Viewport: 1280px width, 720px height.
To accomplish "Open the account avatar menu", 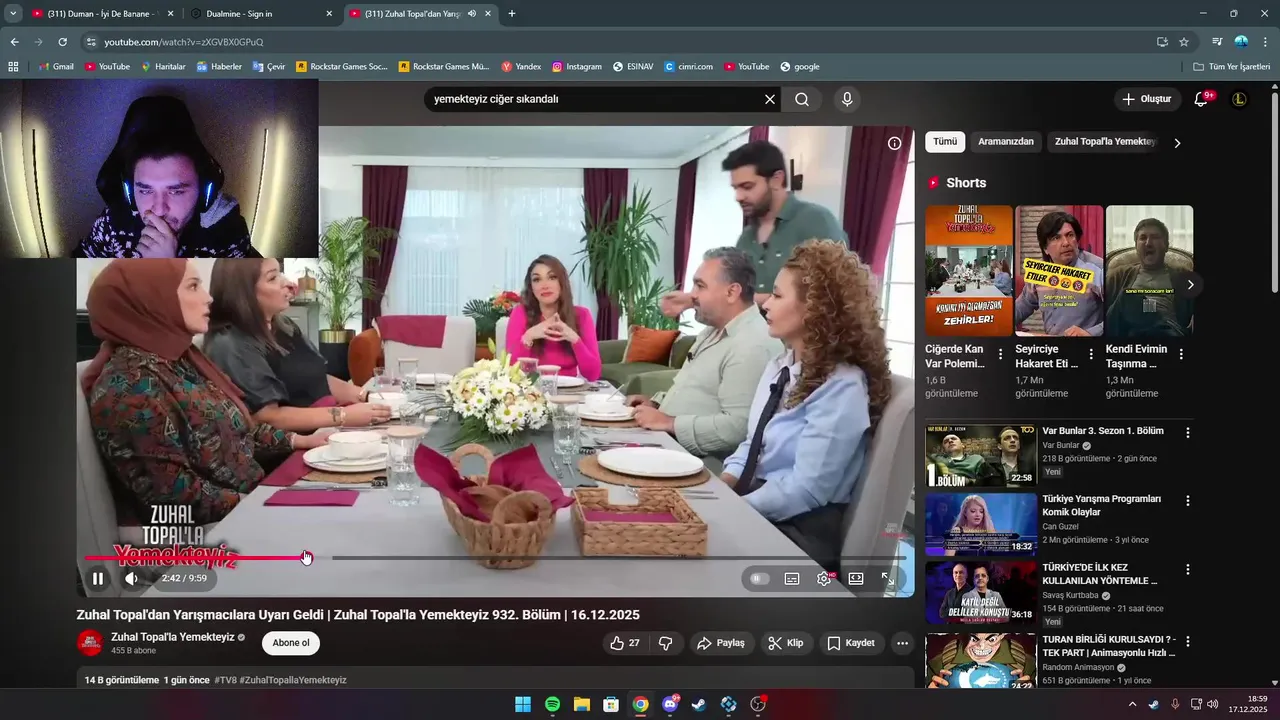I will click(1240, 99).
